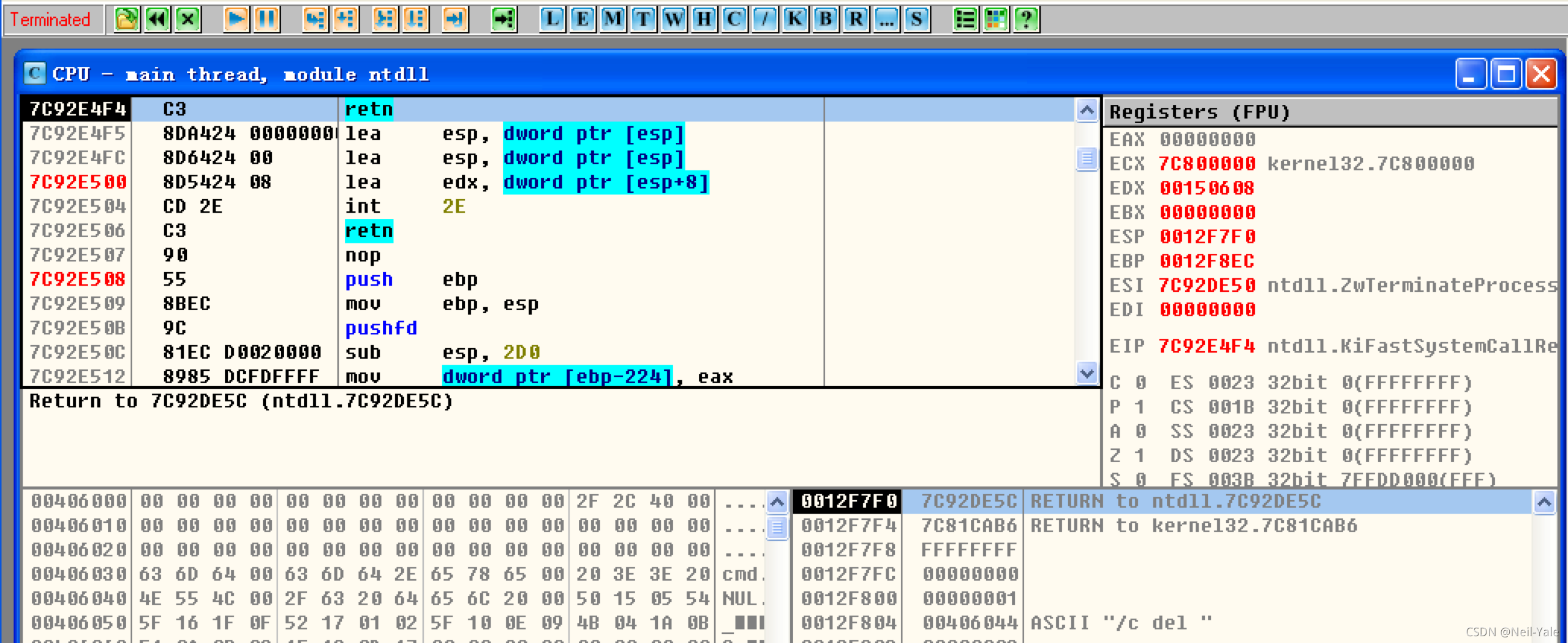Open Breakpoints window with B button
Viewport: 1568px width, 643px height.
tap(826, 19)
